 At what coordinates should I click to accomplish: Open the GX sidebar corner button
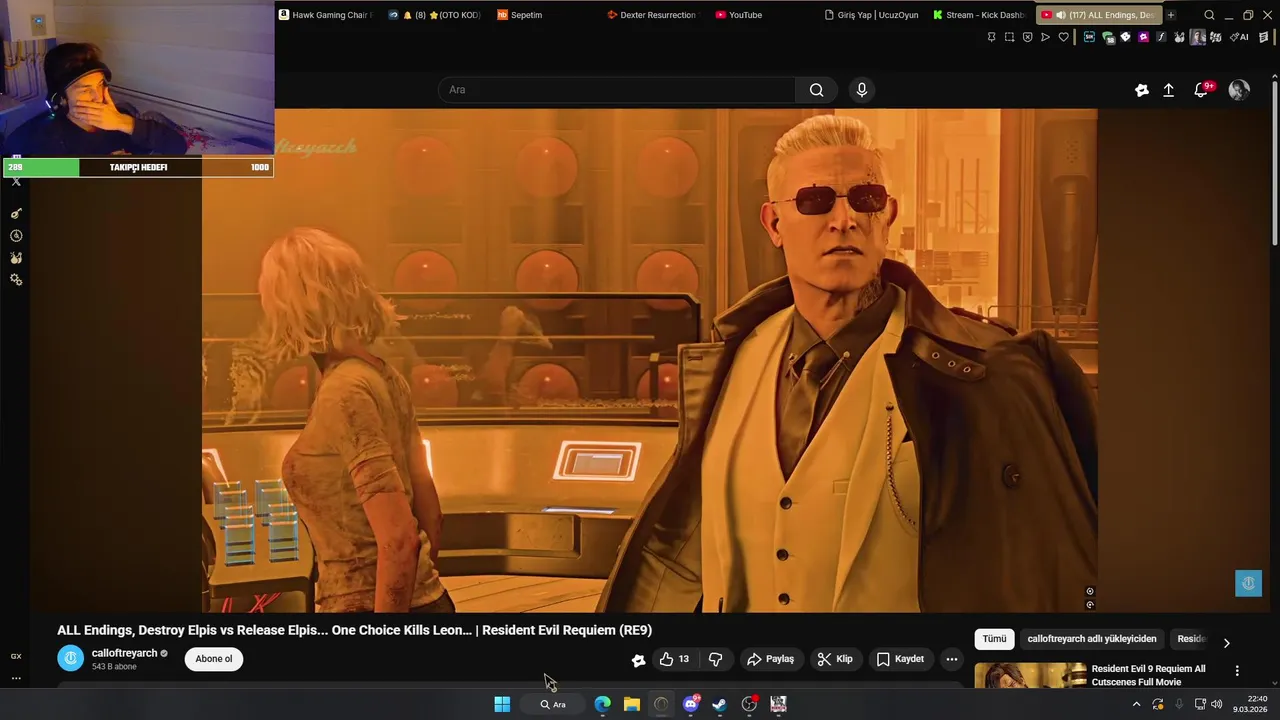click(x=16, y=656)
